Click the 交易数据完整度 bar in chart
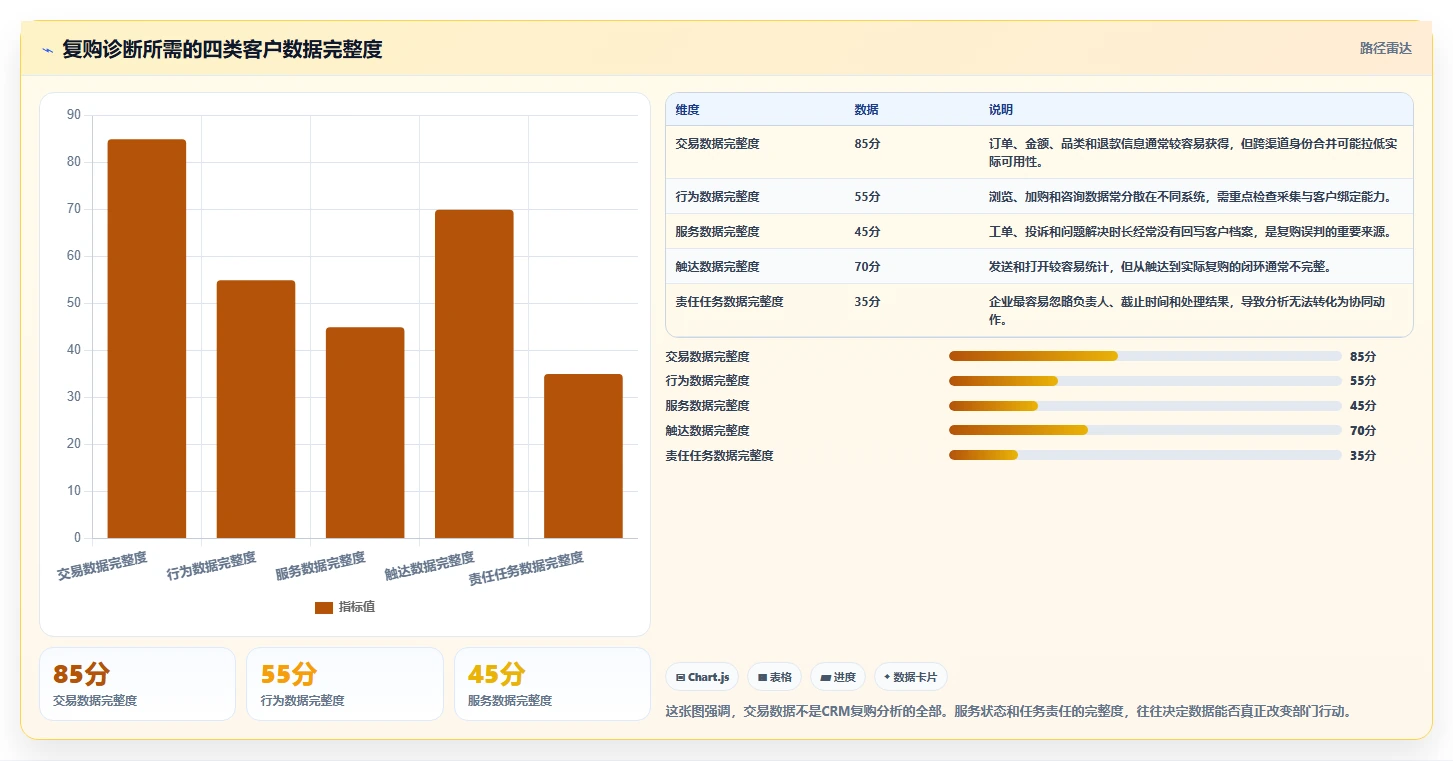This screenshot has height=761, width=1453. 147,339
